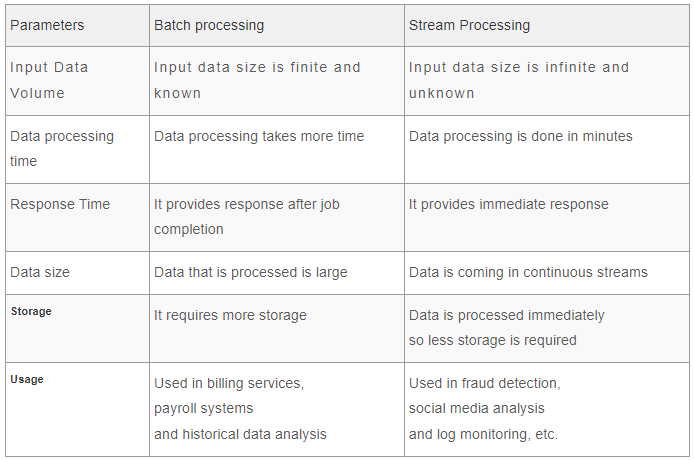
Task: Click "It provides immediate response" cell
Action: click(508, 204)
